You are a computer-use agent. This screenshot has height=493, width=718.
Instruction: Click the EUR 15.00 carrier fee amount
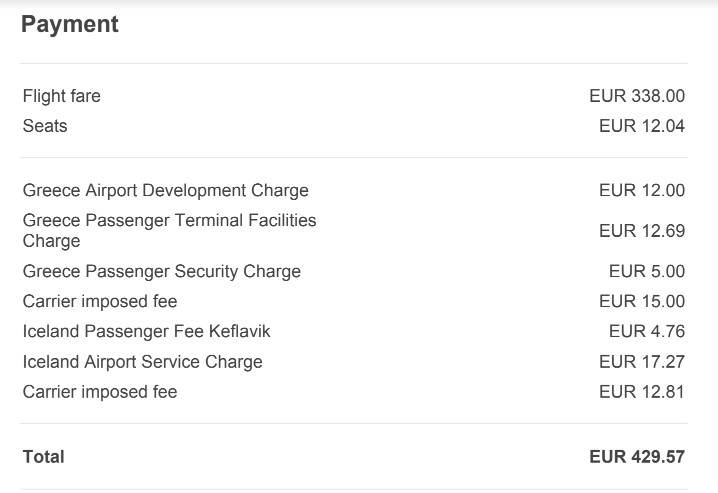(x=642, y=302)
